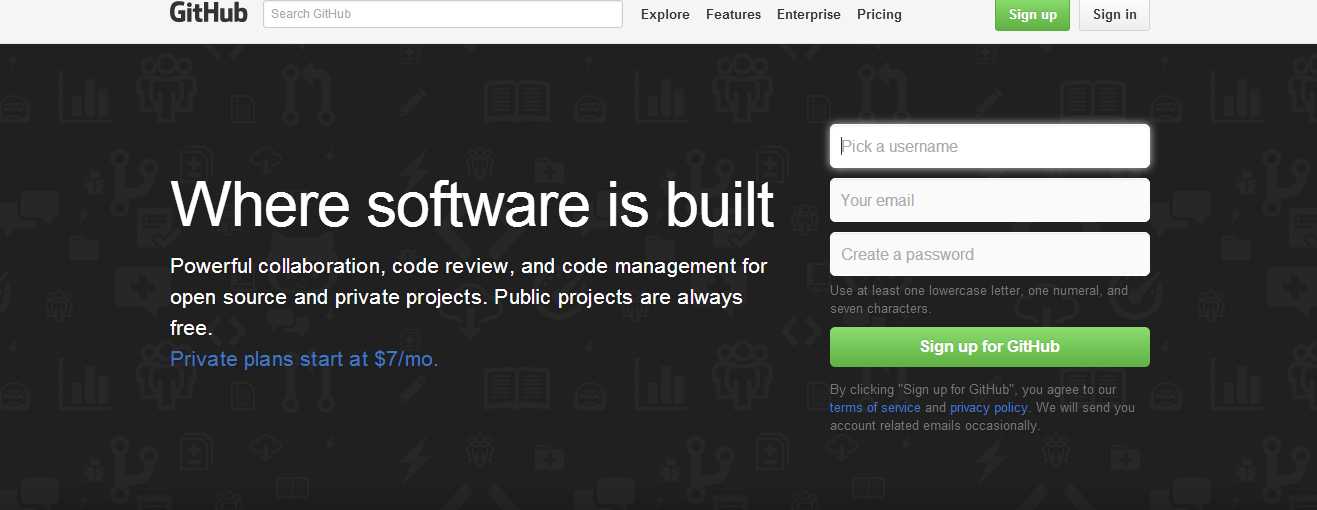
Task: Follow the Private plans start at $7/mo link
Action: [x=304, y=358]
